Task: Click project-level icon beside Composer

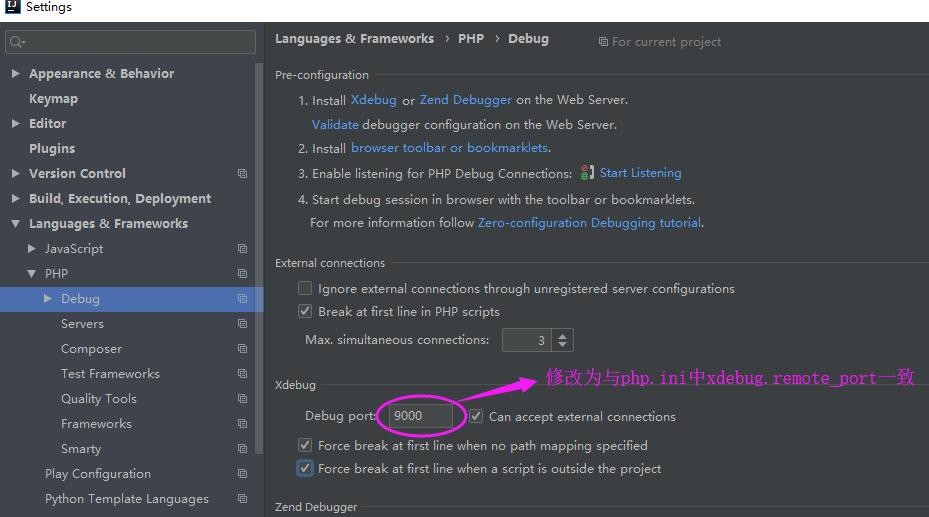Action: click(242, 349)
